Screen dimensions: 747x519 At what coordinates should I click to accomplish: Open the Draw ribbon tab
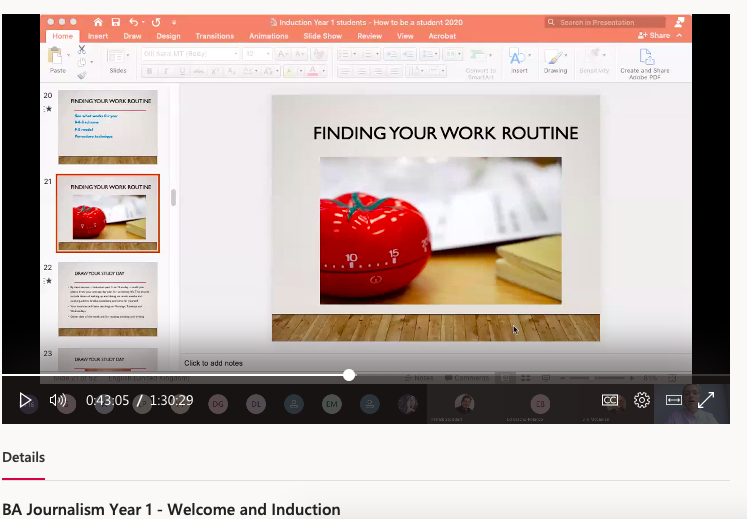tap(132, 36)
